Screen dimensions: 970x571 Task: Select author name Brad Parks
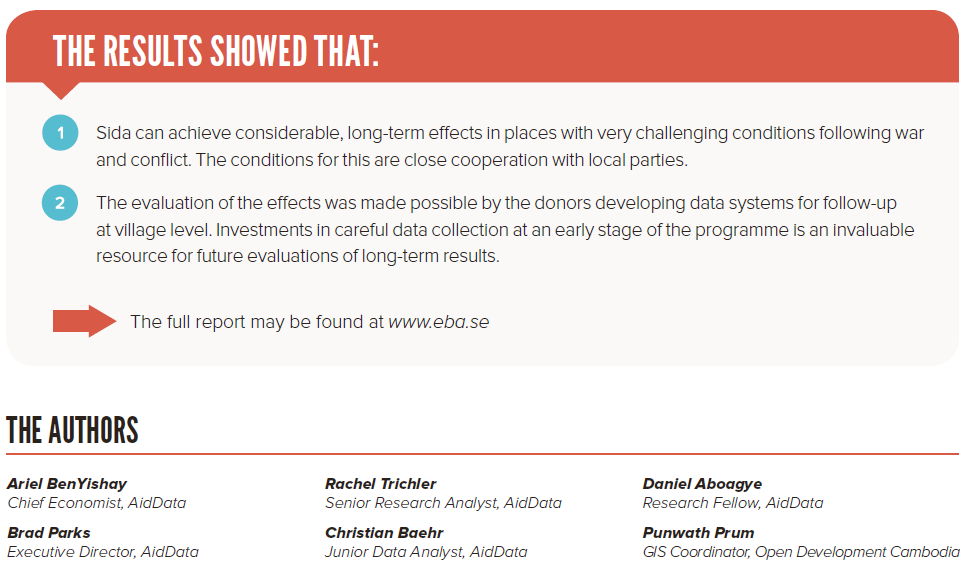click(x=49, y=533)
